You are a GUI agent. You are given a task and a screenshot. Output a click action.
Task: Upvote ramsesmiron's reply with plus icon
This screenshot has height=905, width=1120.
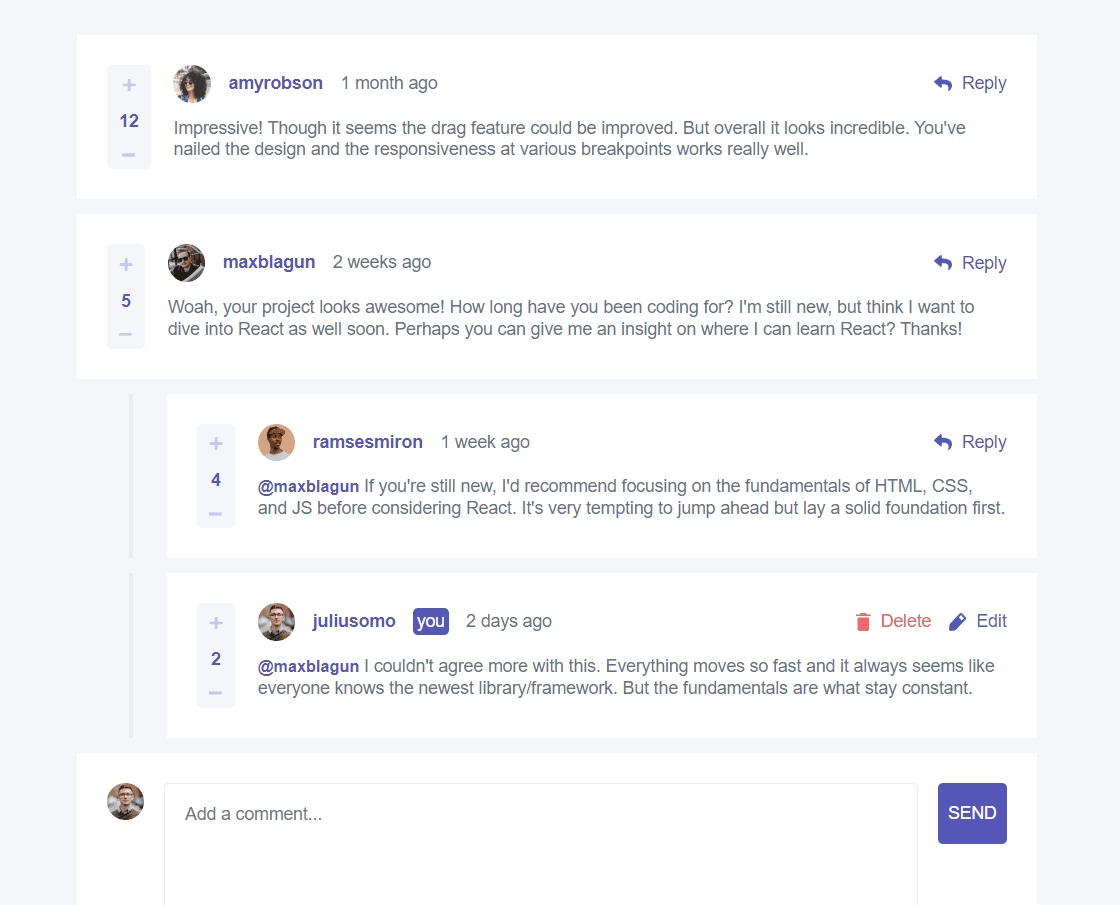pyautogui.click(x=216, y=444)
